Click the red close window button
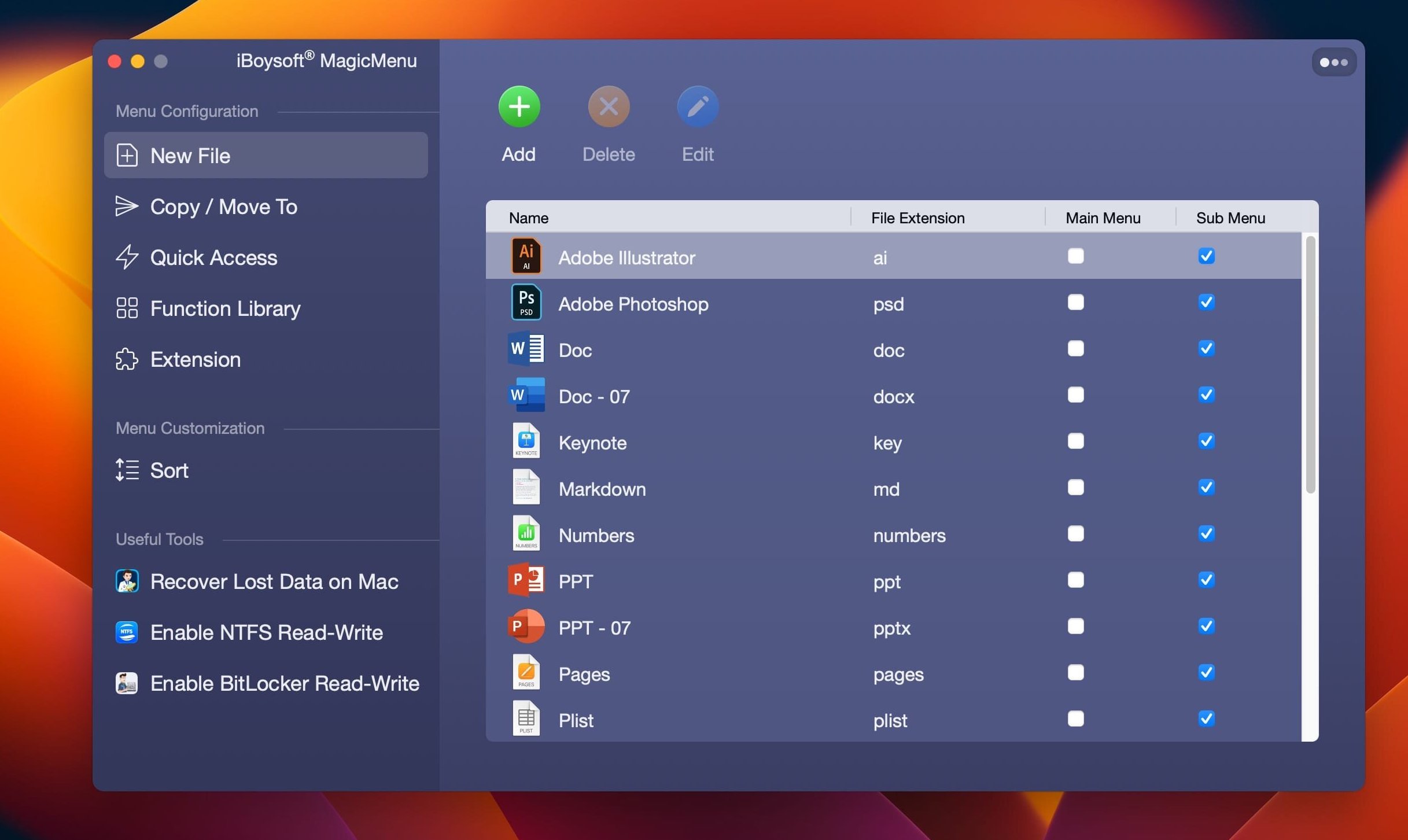The width and height of the screenshot is (1408, 840). coord(115,61)
